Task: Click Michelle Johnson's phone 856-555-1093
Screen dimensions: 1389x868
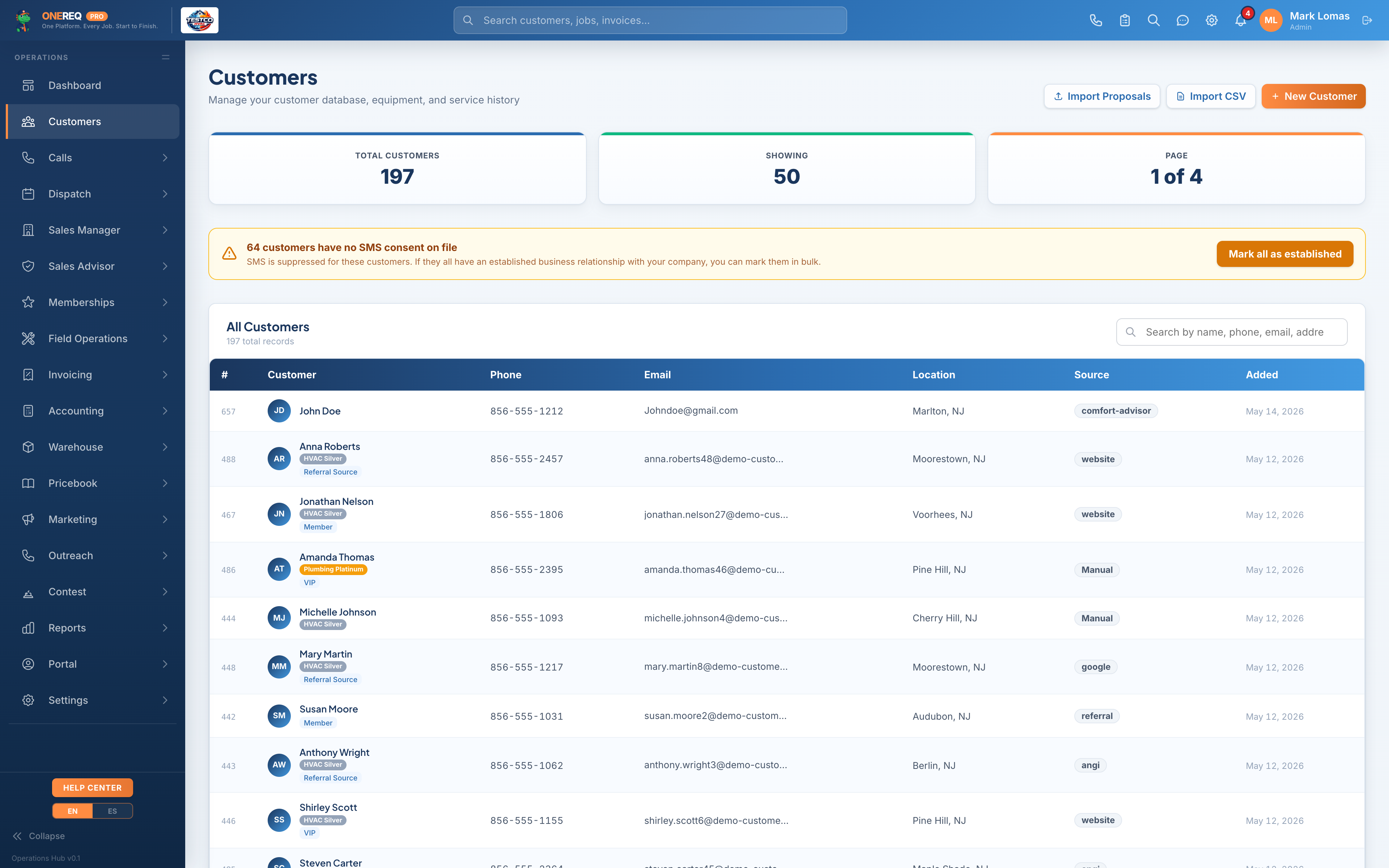Action: point(526,618)
